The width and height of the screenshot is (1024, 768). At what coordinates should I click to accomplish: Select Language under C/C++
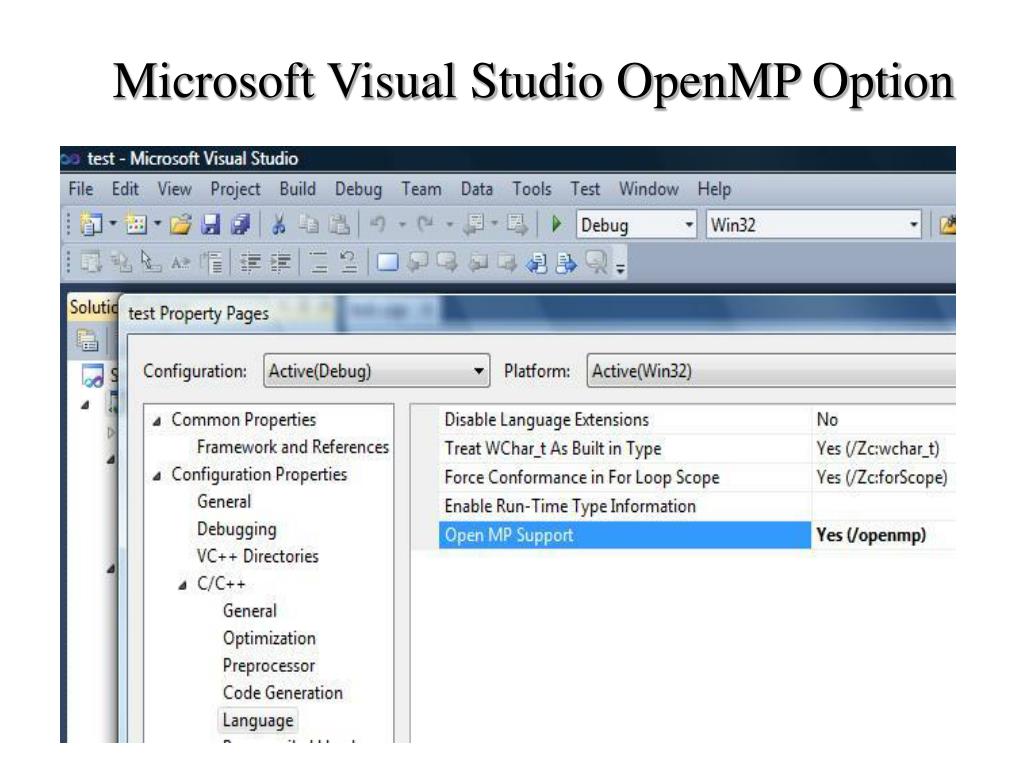(x=258, y=720)
